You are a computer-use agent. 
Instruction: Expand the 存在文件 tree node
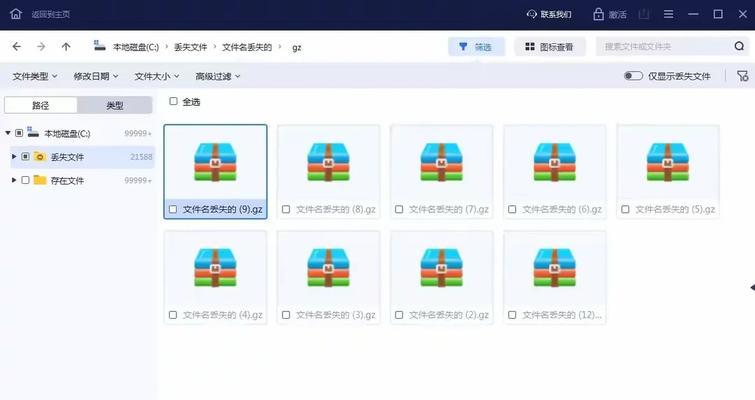(14, 180)
